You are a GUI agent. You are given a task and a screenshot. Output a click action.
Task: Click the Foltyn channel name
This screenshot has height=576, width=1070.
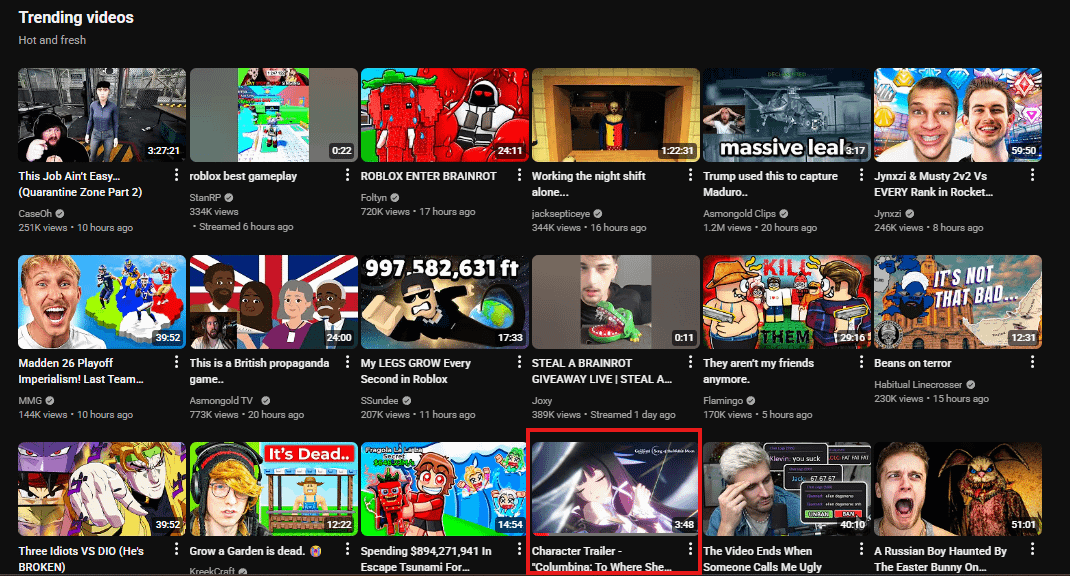(374, 197)
